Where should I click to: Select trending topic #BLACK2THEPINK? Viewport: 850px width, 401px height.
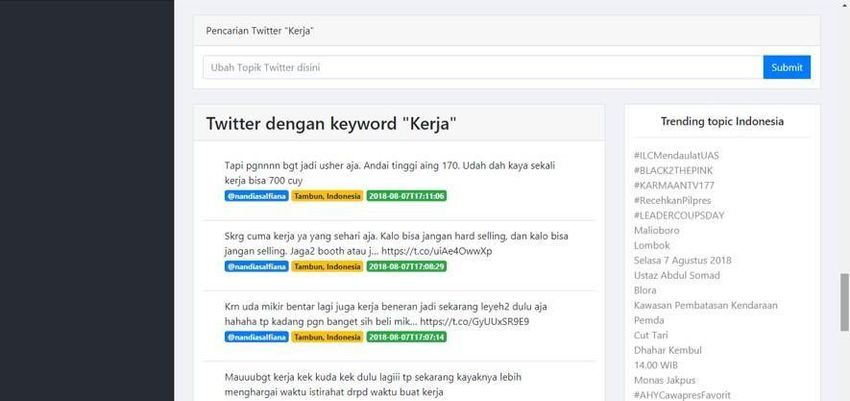click(x=673, y=171)
